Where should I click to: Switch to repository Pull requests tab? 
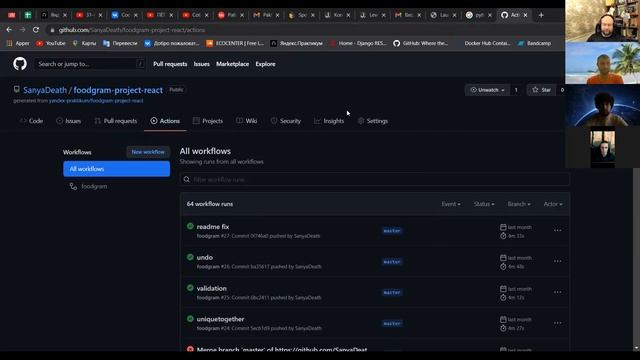[x=116, y=121]
